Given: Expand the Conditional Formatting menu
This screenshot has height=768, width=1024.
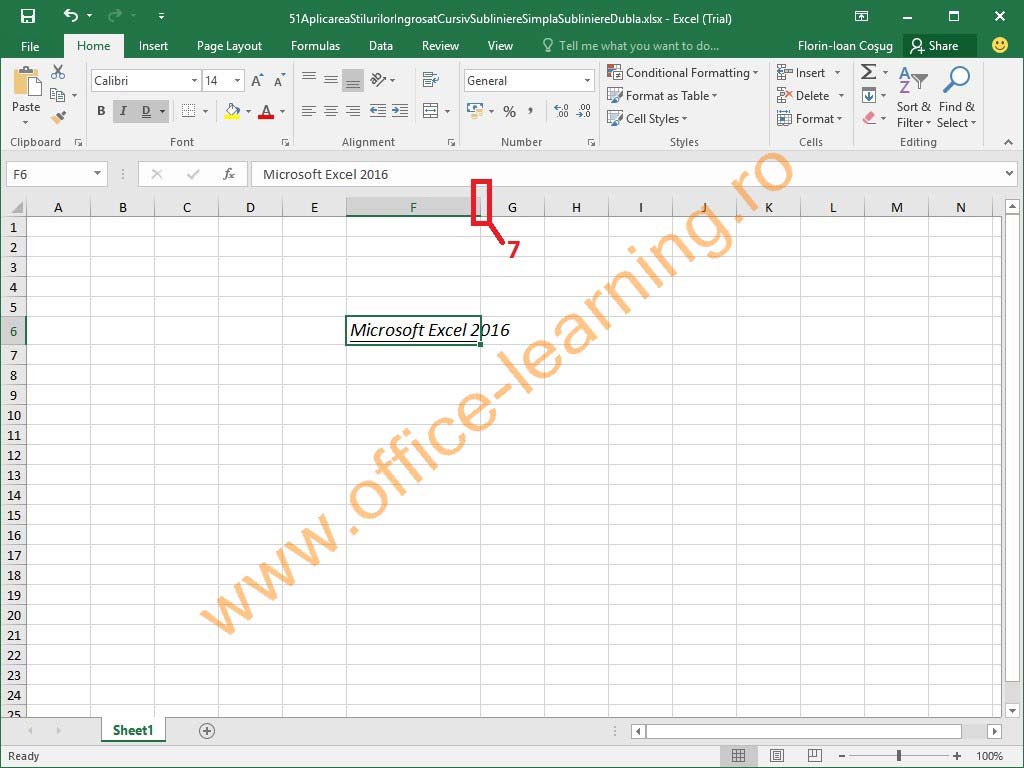Looking at the screenshot, I should (x=682, y=72).
